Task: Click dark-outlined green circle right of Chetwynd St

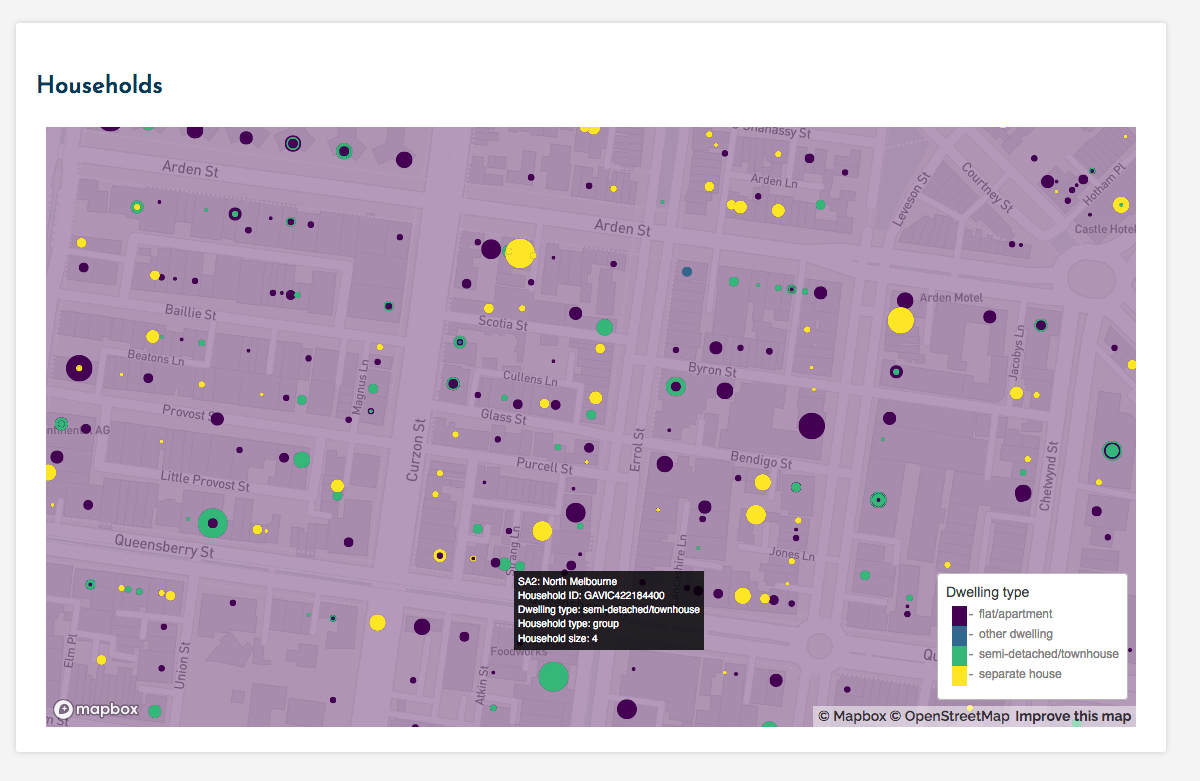Action: 1111,451
